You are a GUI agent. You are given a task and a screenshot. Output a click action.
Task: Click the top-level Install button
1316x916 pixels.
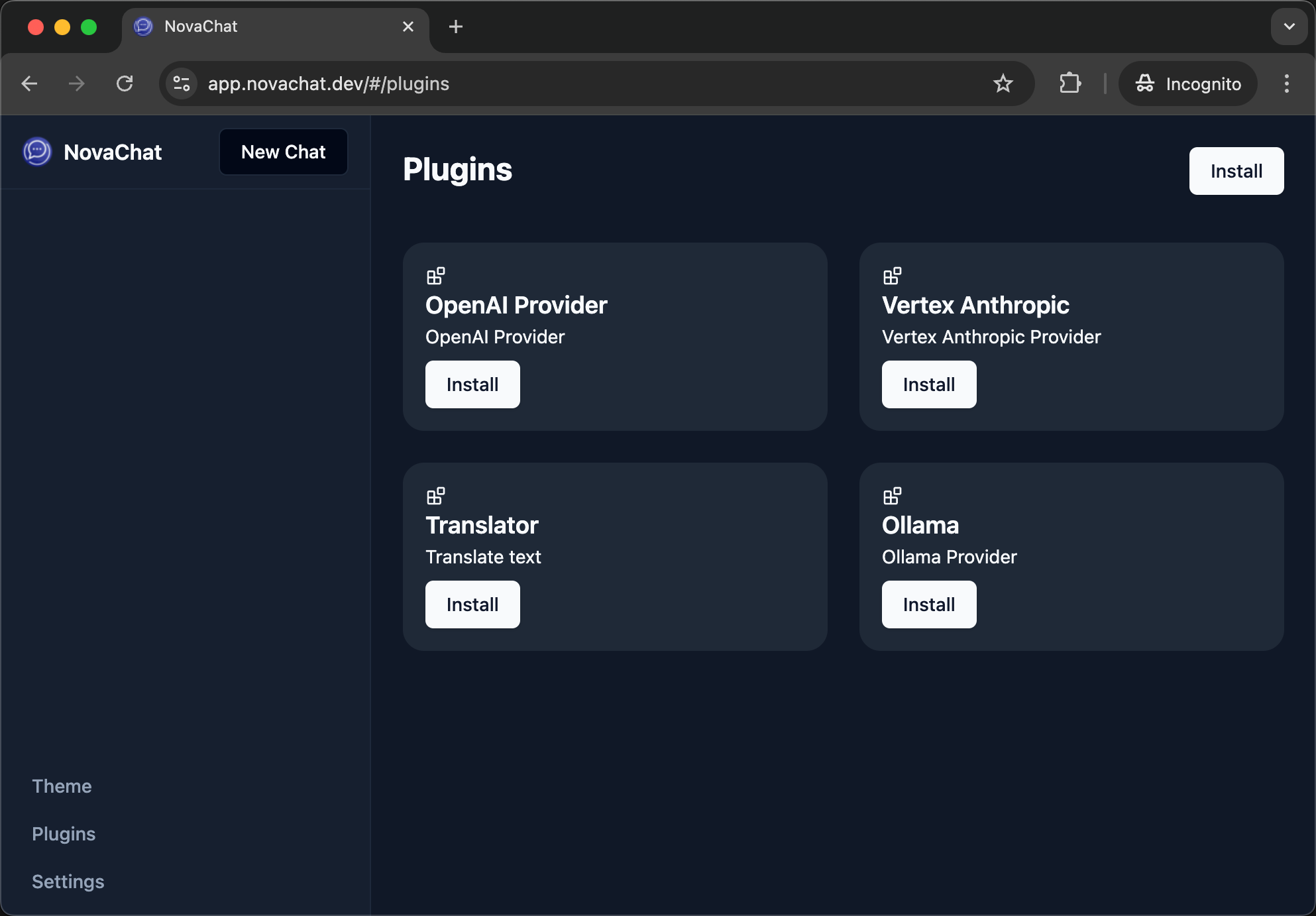point(1235,170)
